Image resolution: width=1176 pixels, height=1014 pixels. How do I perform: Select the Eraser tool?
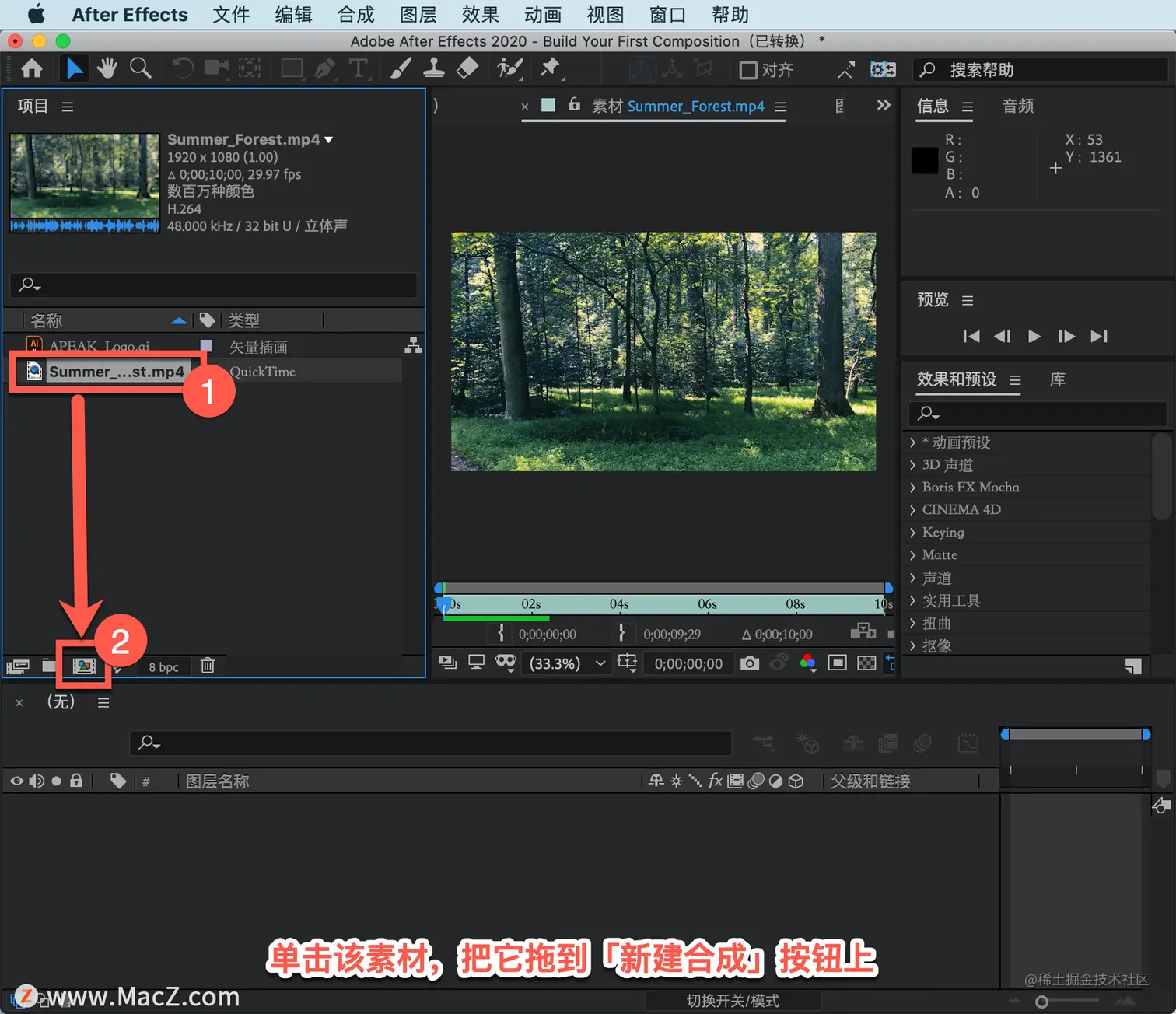pyautogui.click(x=467, y=69)
